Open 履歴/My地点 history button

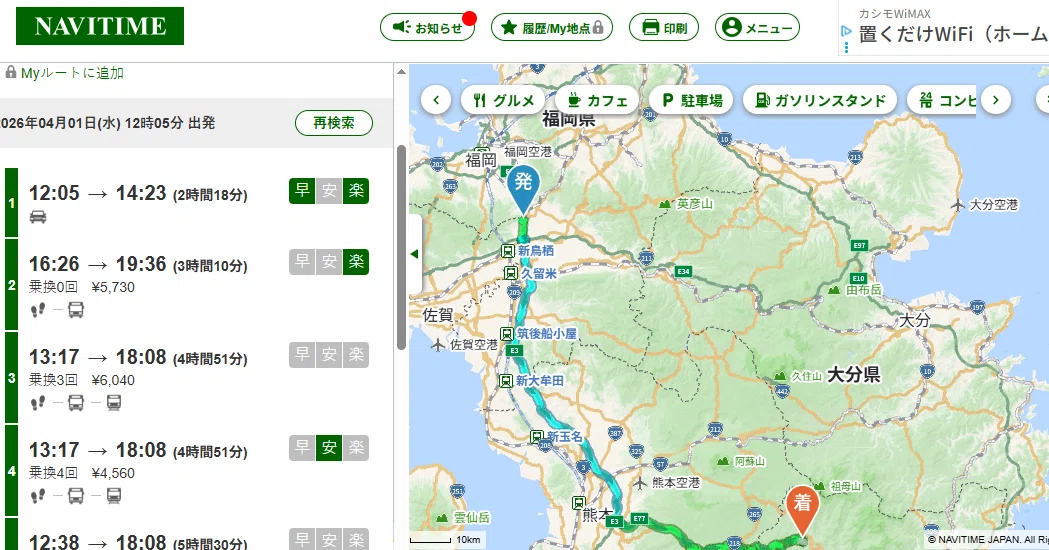552,27
